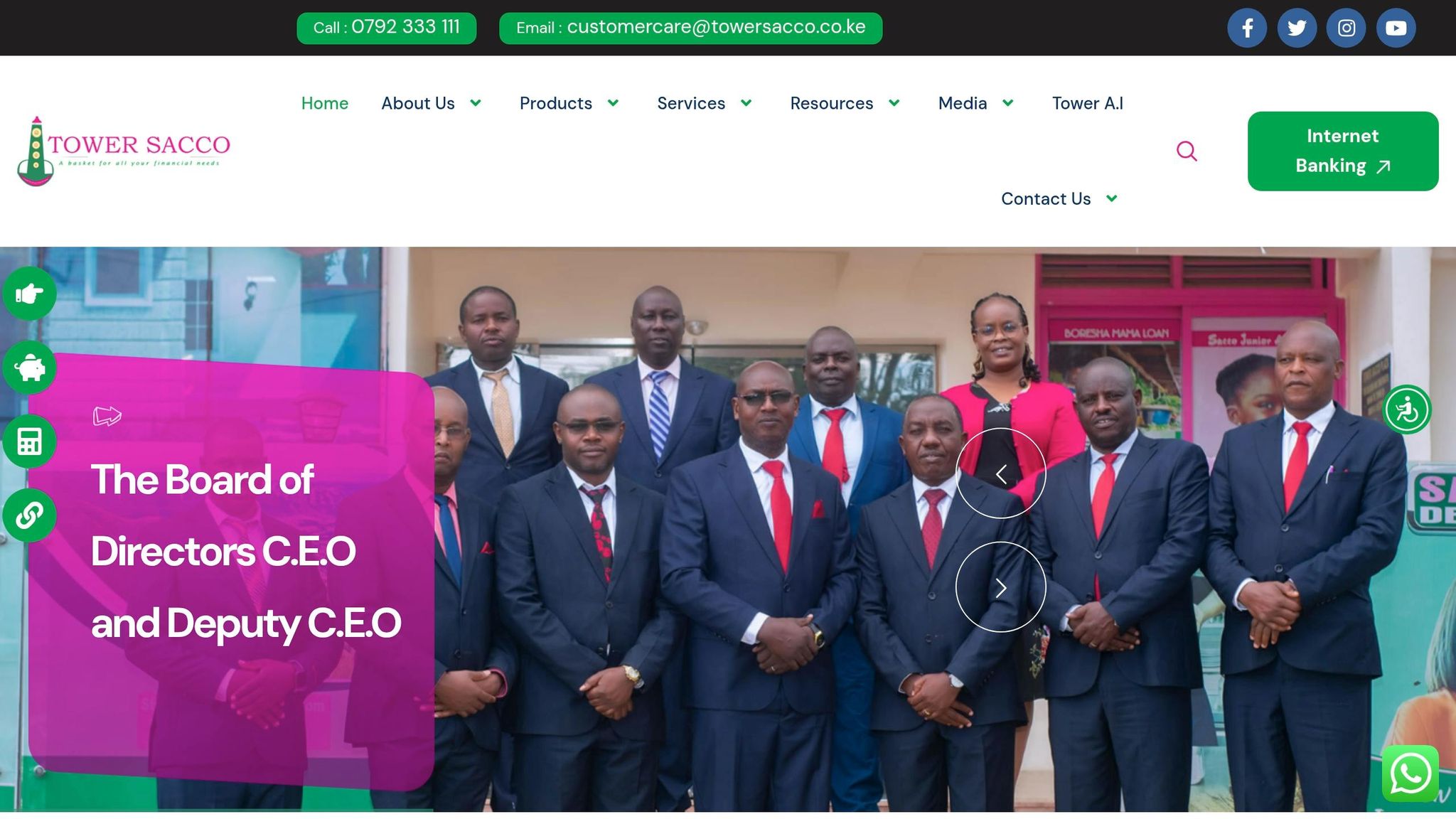Open the accessibility wheelchair icon
The image size is (1456, 819).
point(1407,409)
